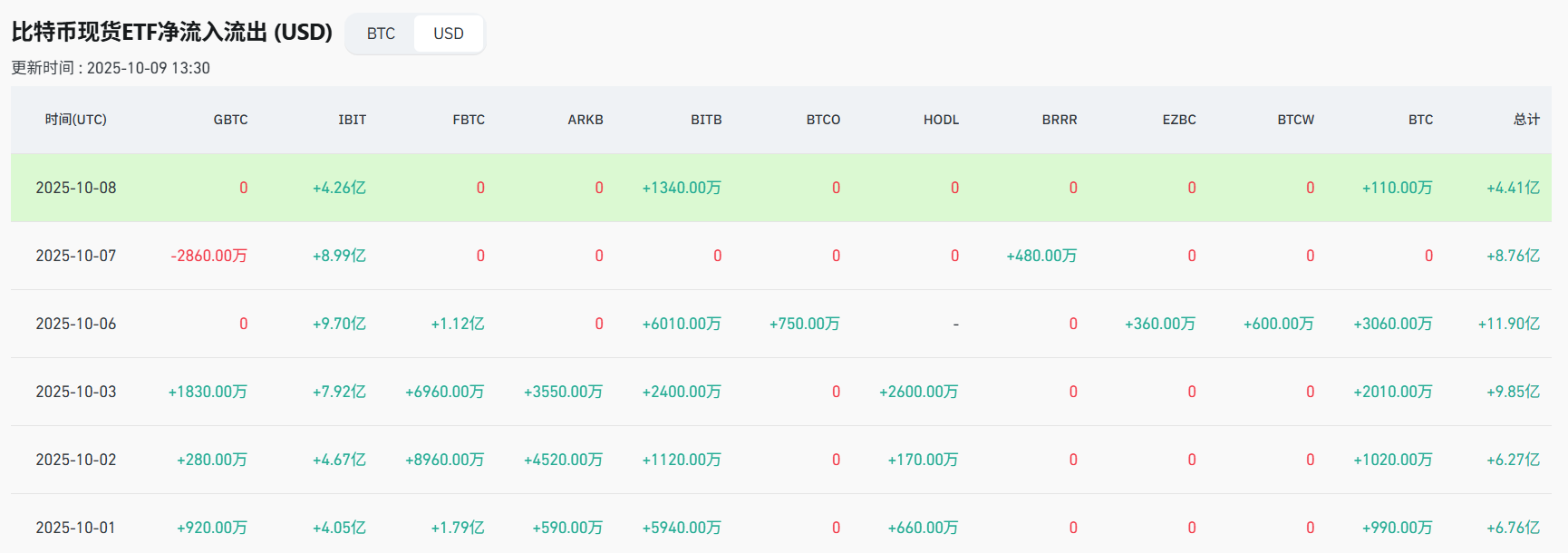The width and height of the screenshot is (1568, 553).
Task: Click BRRR +480.00万 inflow value
Action: click(1041, 256)
